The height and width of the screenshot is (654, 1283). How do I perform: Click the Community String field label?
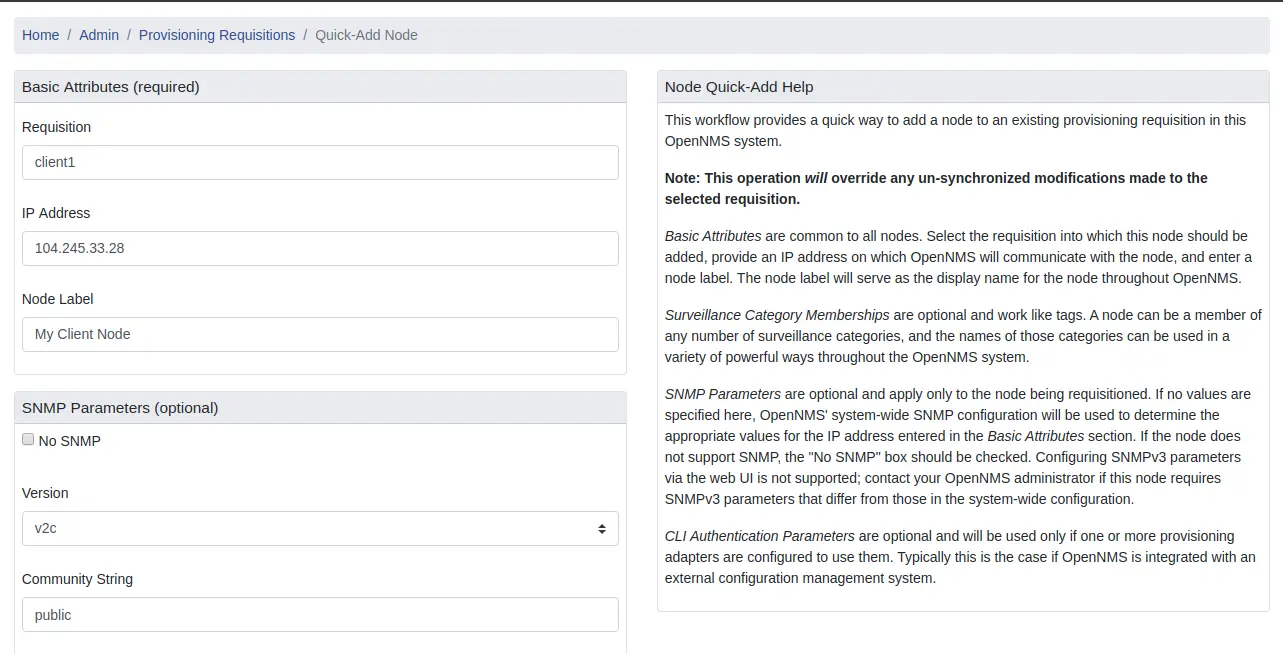pos(77,579)
